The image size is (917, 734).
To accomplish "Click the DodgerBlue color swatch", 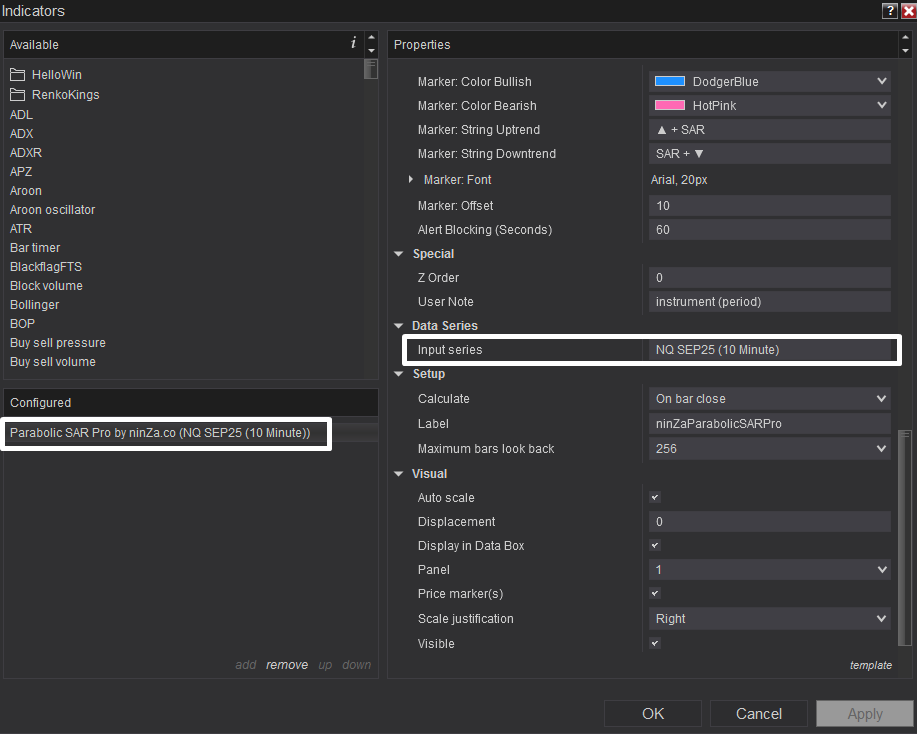I will tap(670, 81).
